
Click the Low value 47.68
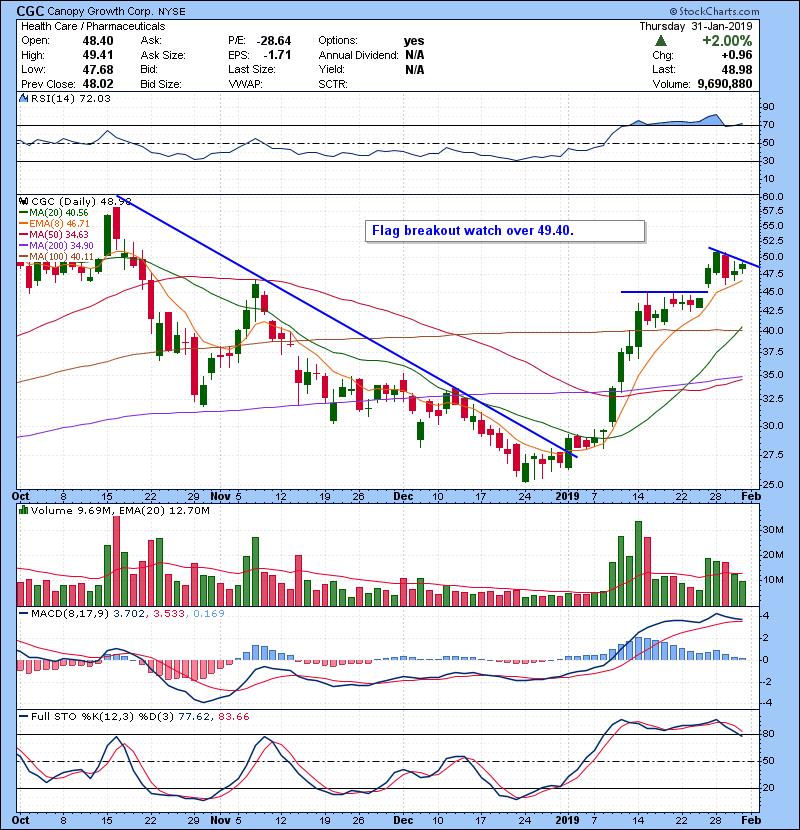click(98, 69)
